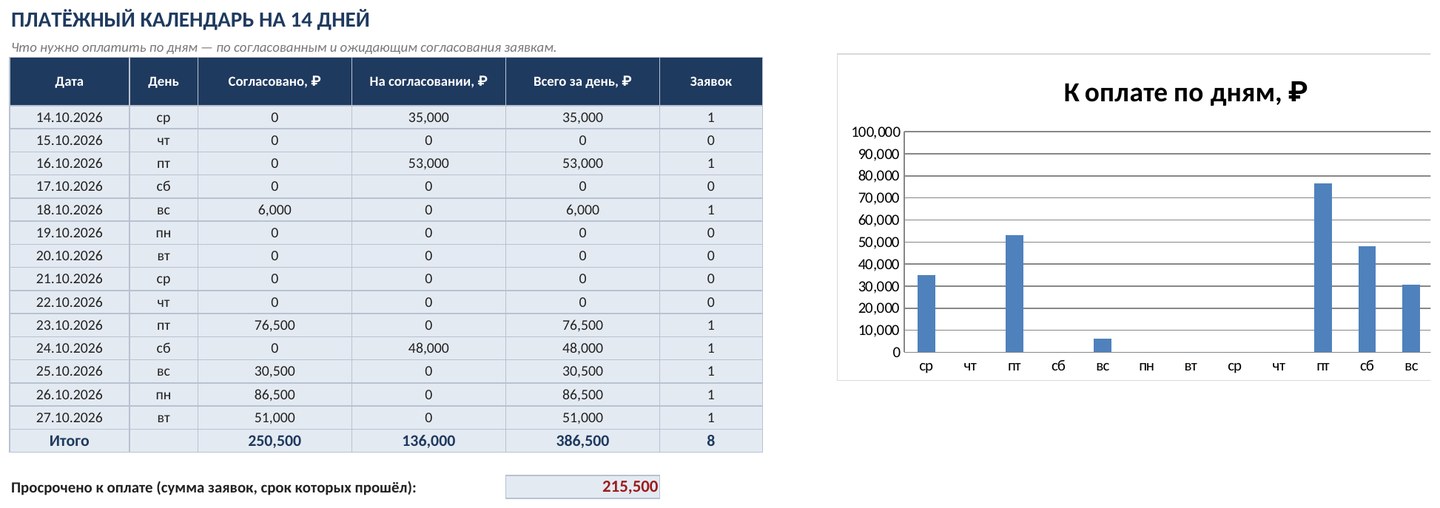Select the date cell 24.10.2026

point(69,348)
